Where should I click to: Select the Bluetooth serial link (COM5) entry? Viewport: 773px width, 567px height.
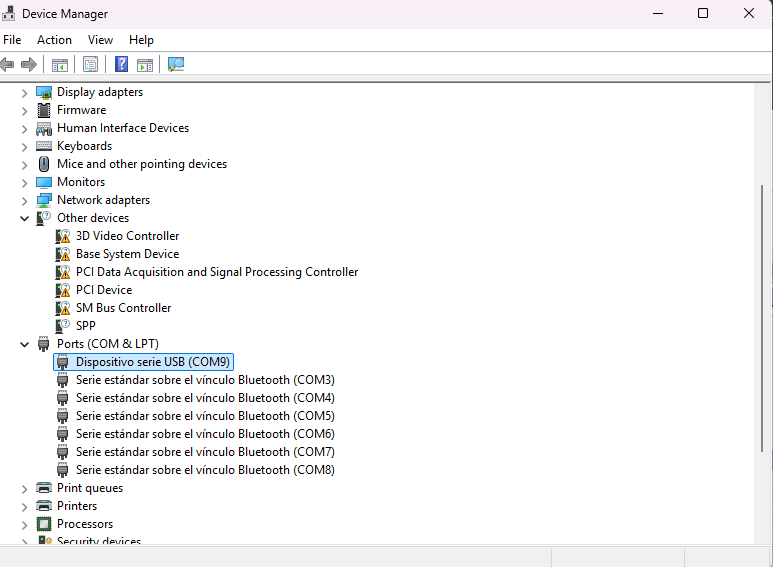(x=204, y=416)
